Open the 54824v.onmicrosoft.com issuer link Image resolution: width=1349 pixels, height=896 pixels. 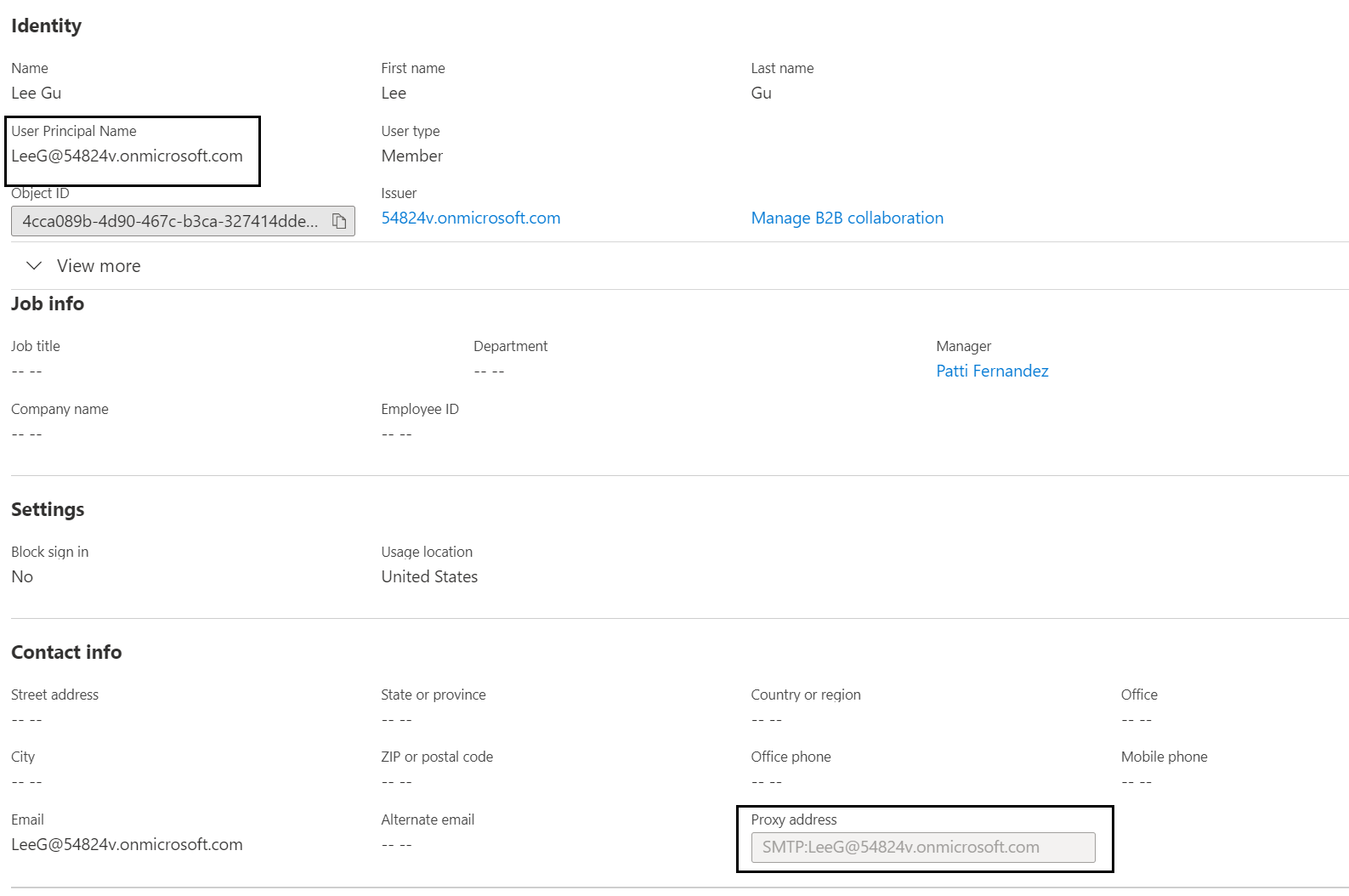[x=470, y=218]
